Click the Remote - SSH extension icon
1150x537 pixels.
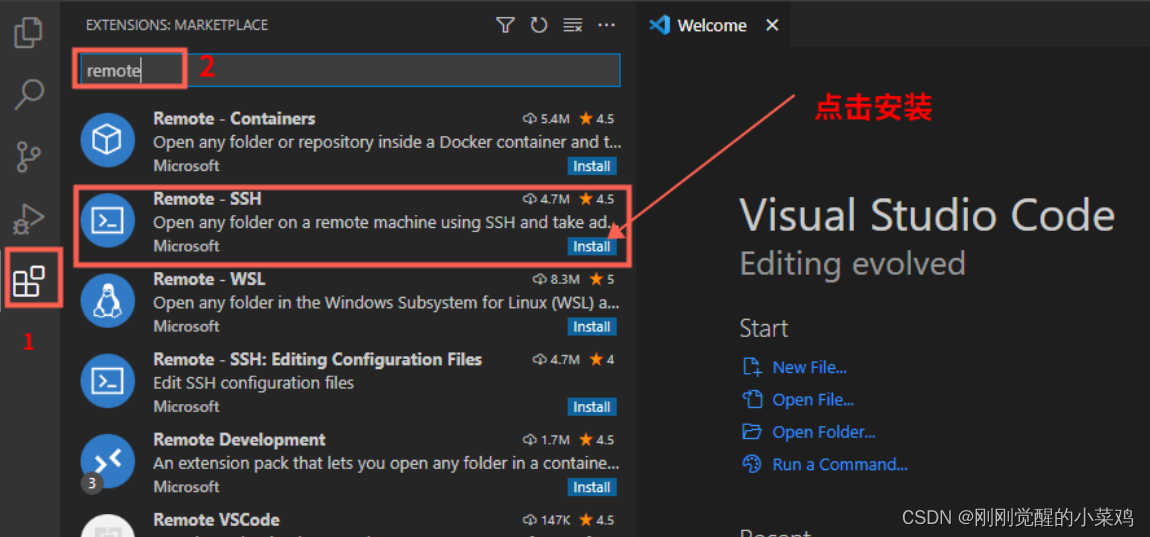click(x=107, y=220)
